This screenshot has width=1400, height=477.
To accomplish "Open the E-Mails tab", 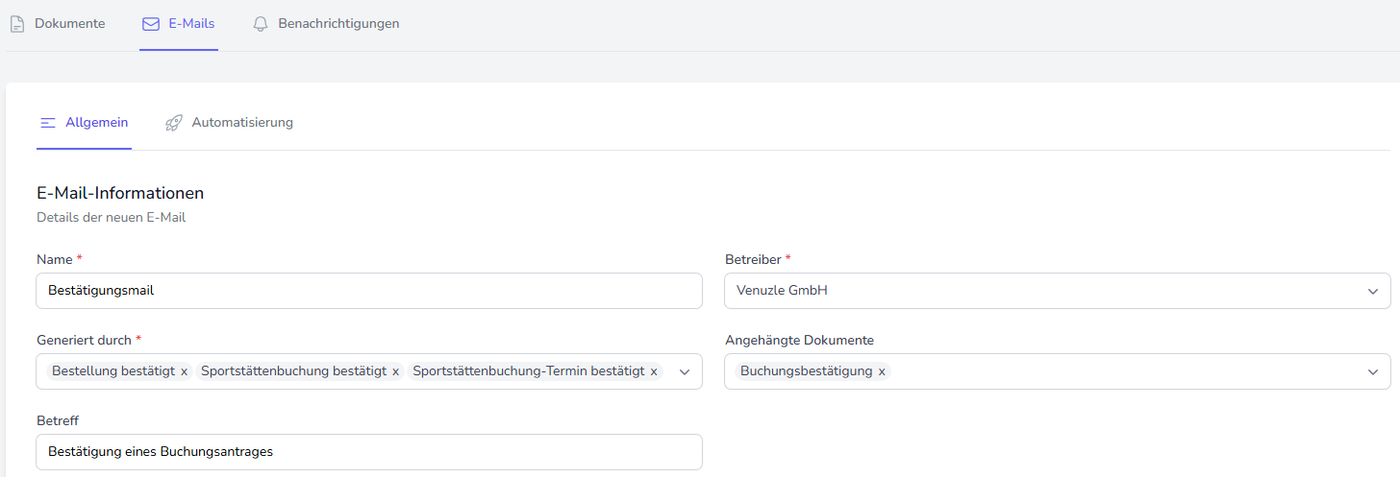I will (x=191, y=24).
